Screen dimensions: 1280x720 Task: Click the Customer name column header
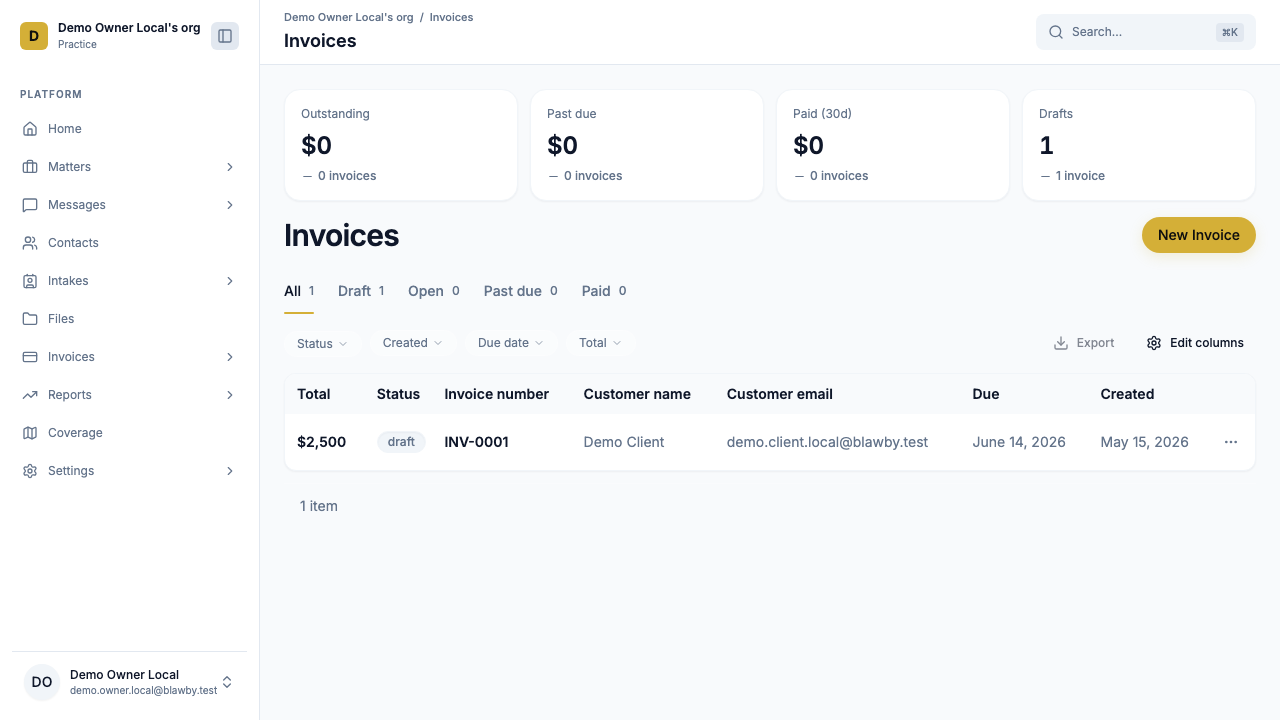tap(637, 394)
